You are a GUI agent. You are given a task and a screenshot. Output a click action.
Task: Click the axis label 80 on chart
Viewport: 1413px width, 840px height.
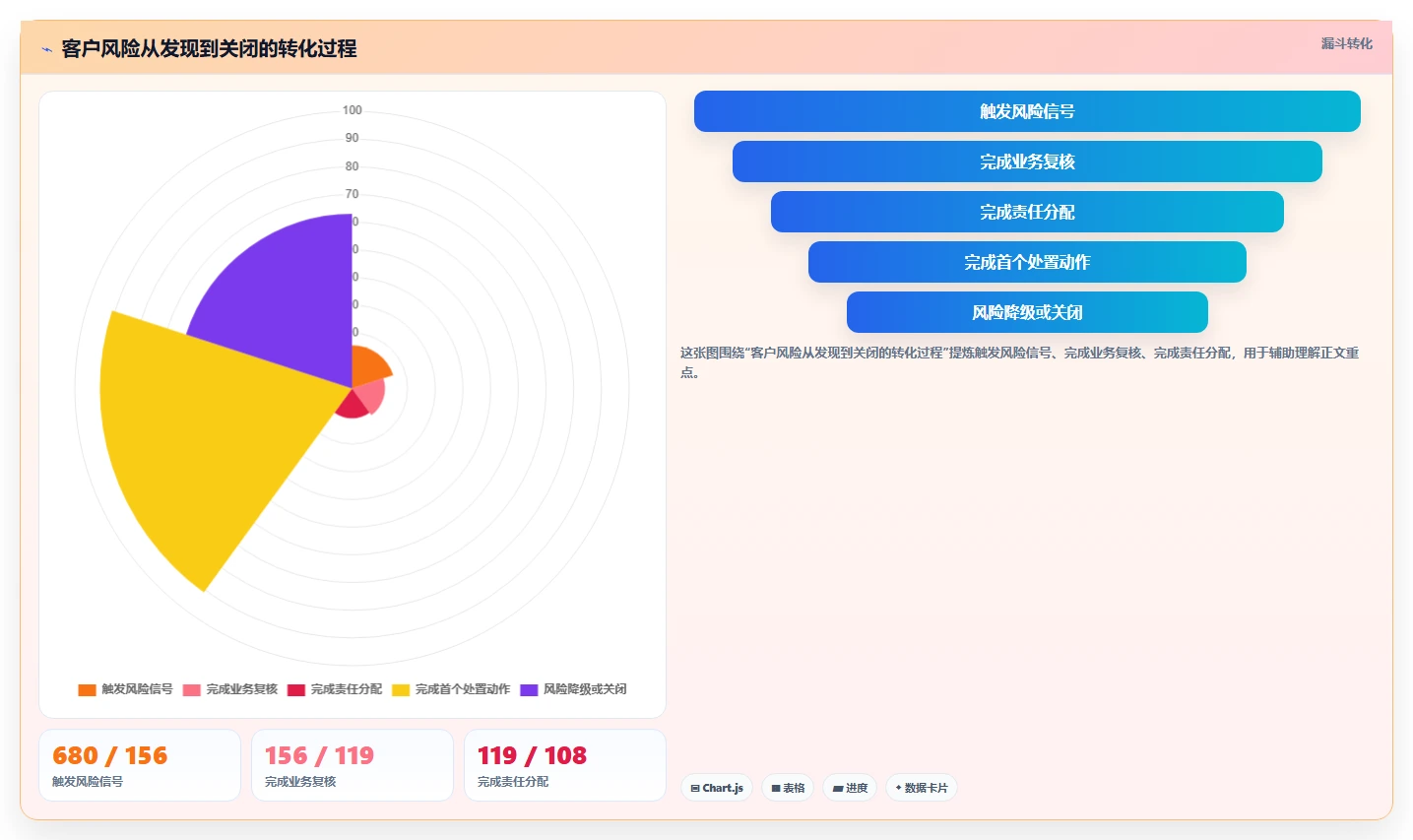tap(353, 166)
